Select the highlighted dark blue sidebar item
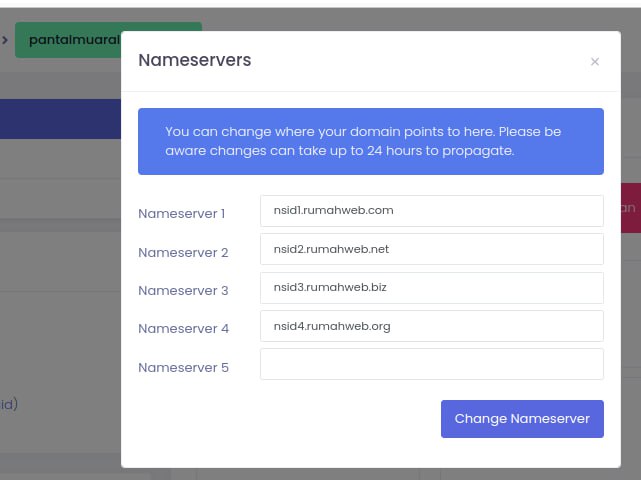 tap(60, 118)
